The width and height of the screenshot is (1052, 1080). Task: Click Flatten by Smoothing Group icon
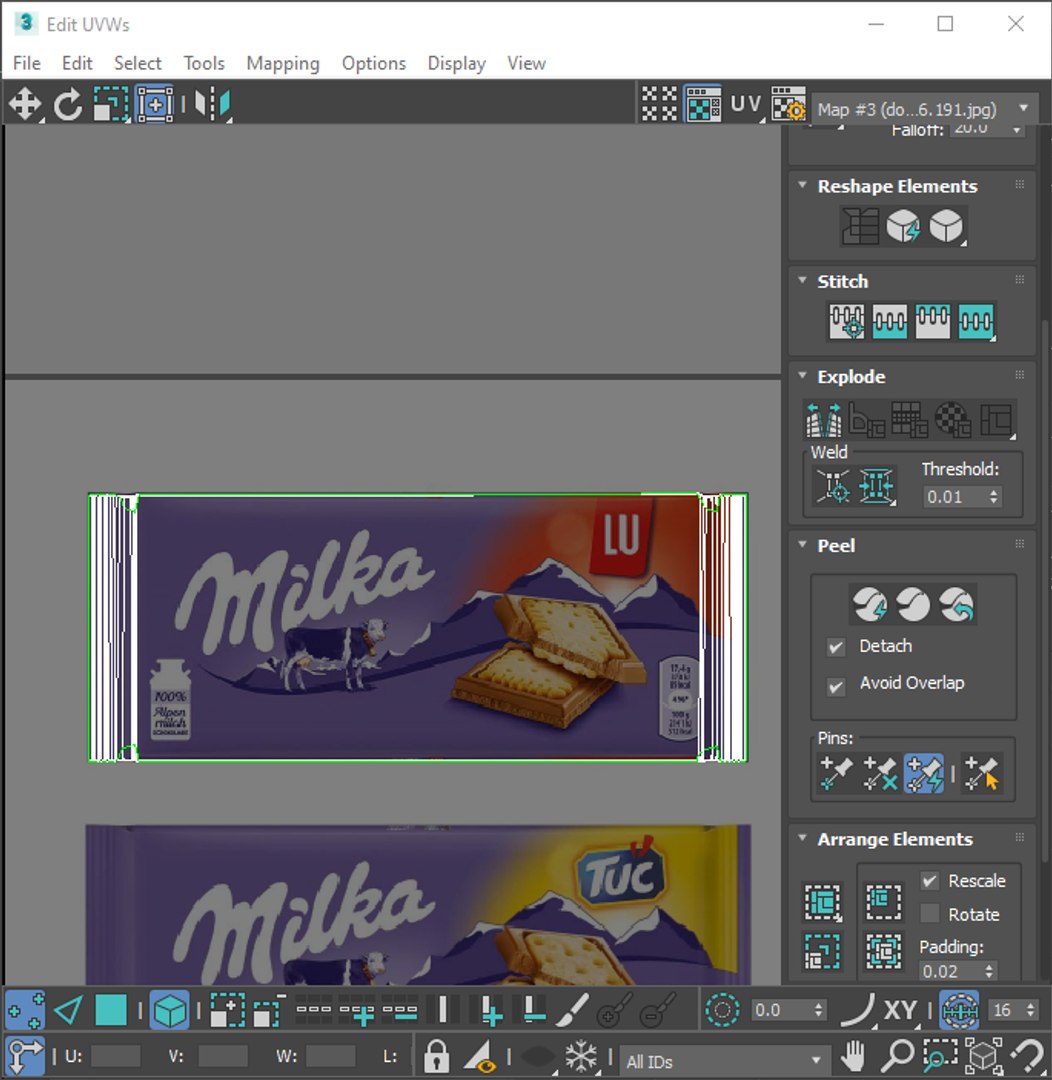coord(909,420)
